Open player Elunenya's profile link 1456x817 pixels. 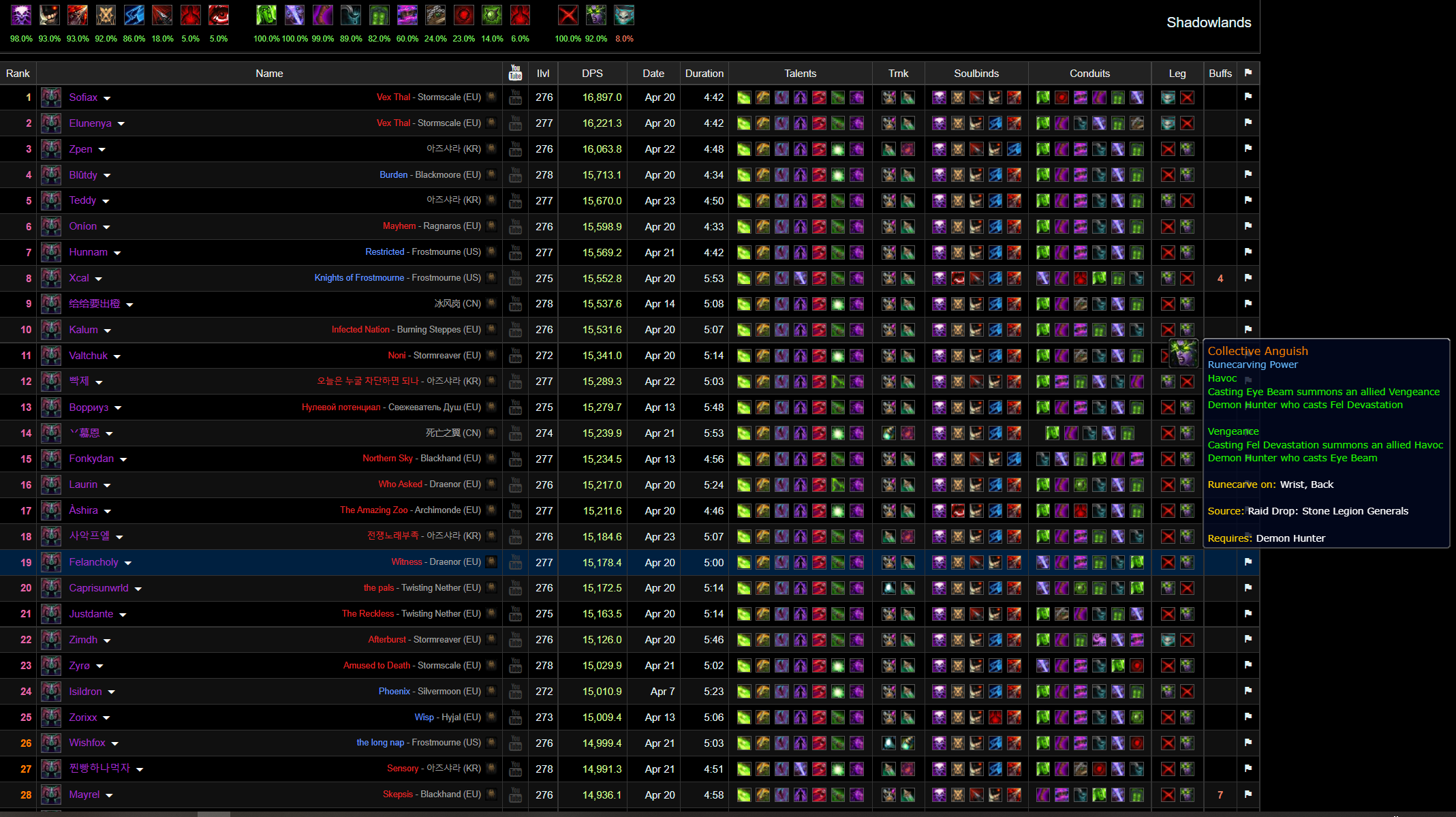point(90,123)
